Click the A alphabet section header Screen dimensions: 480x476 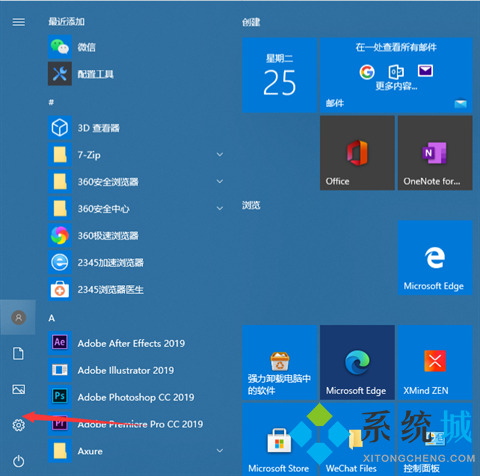[x=51, y=318]
